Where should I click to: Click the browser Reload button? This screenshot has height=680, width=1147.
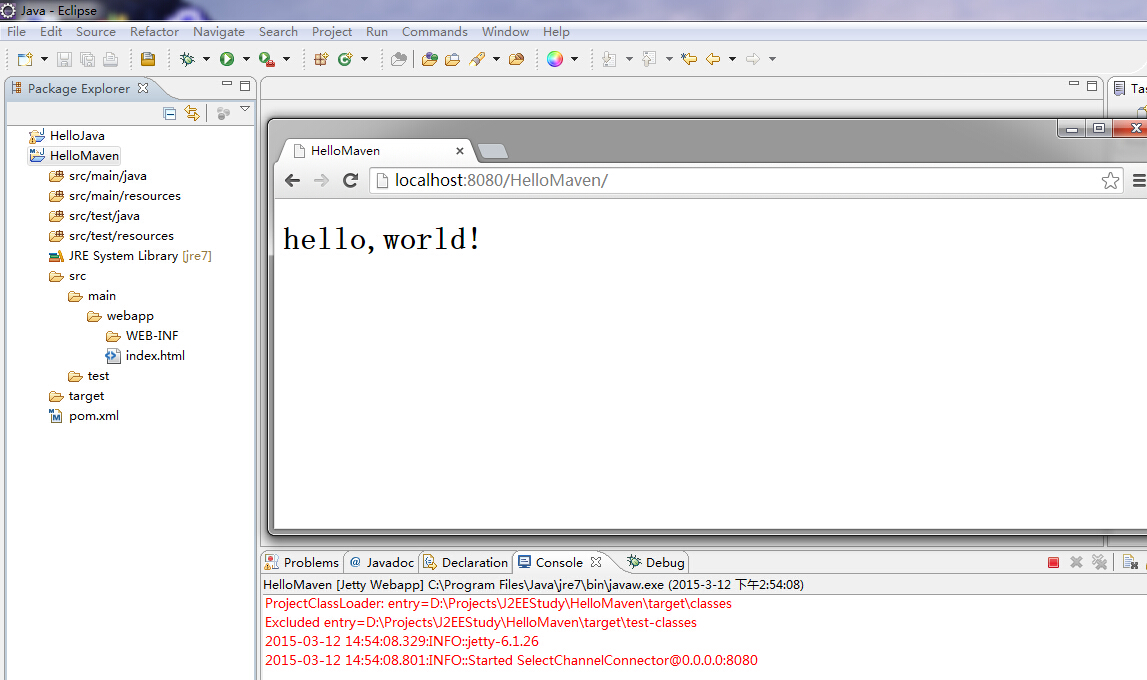click(x=350, y=181)
